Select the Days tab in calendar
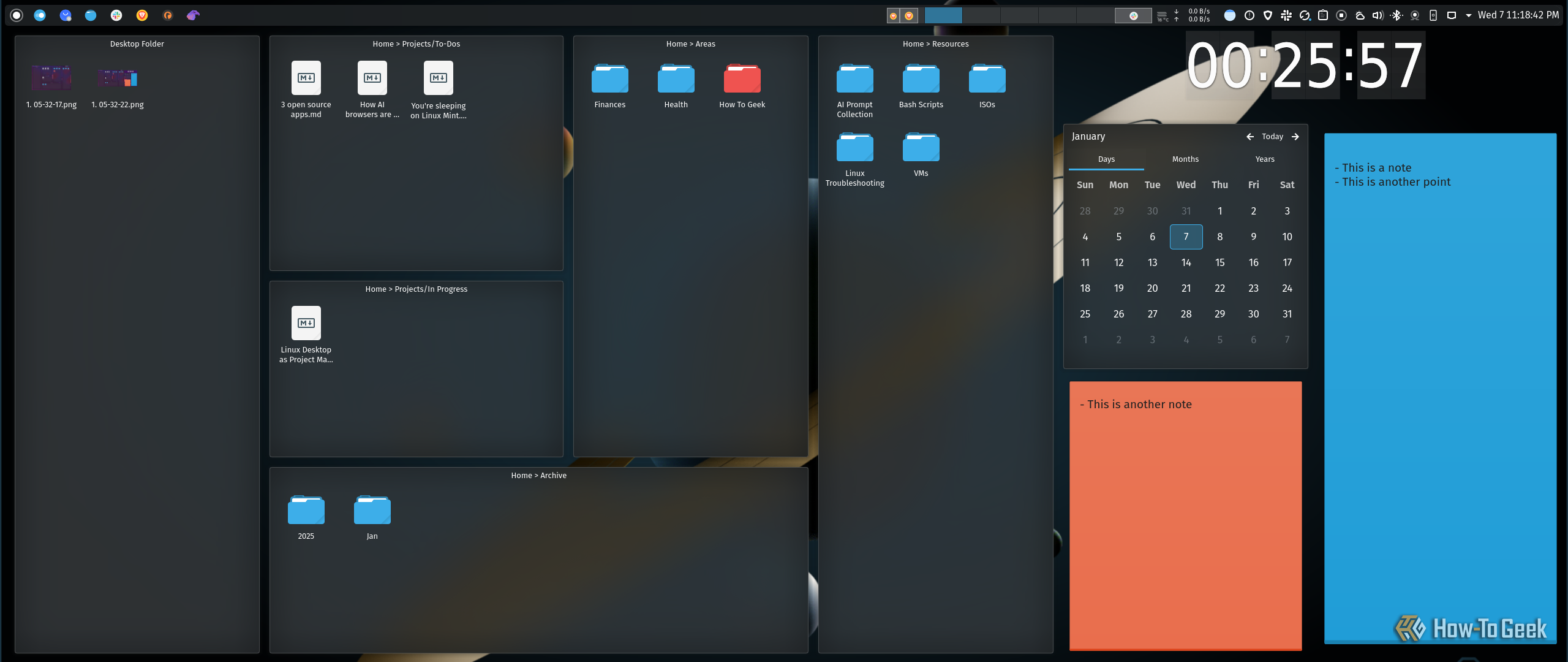 (1106, 159)
